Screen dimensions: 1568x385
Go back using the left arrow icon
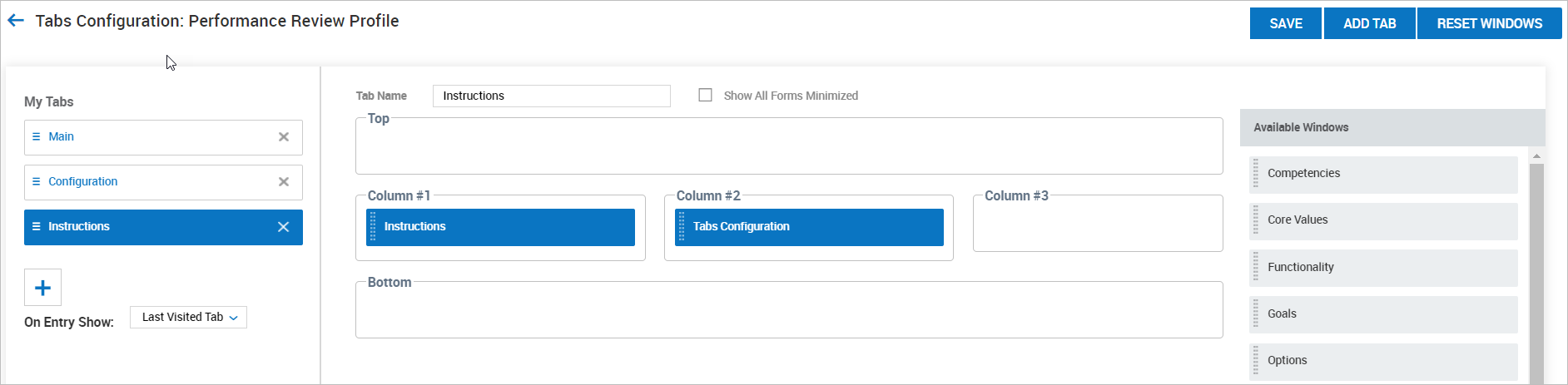[16, 21]
